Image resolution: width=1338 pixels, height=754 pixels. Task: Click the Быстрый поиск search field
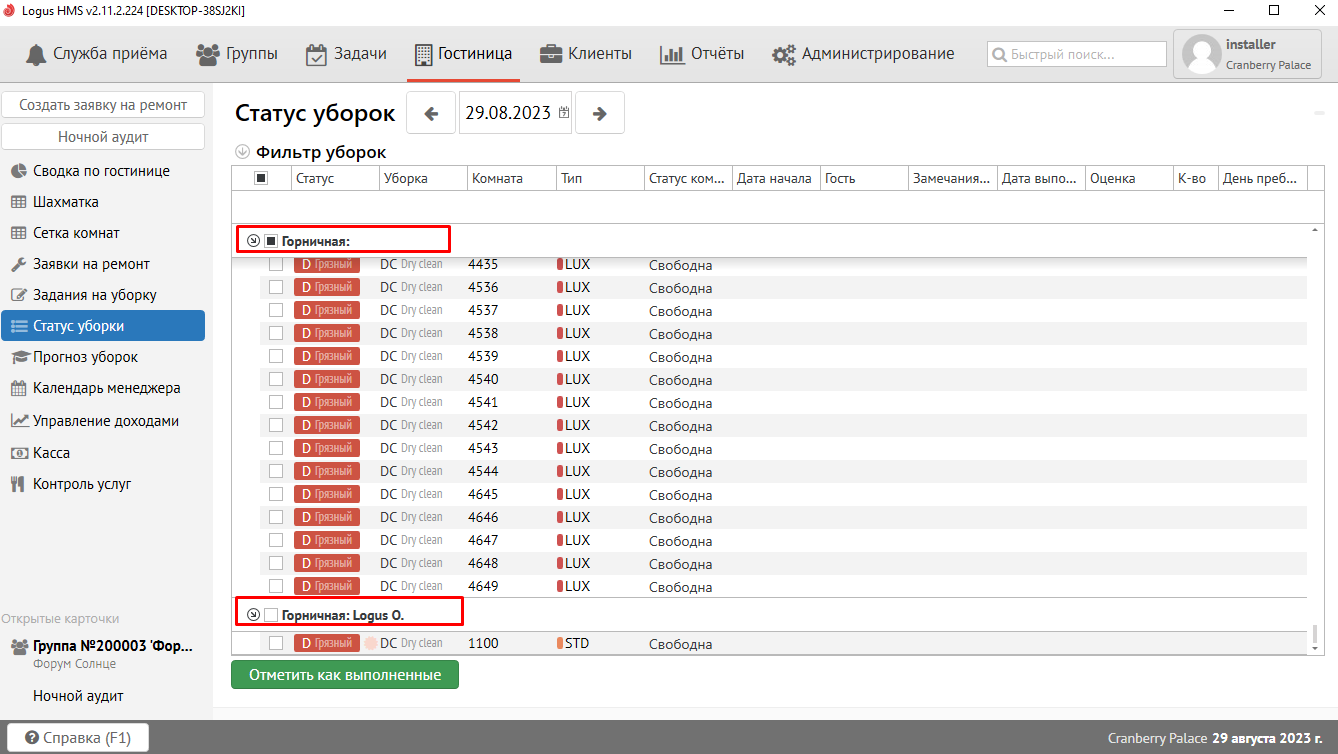click(1077, 55)
